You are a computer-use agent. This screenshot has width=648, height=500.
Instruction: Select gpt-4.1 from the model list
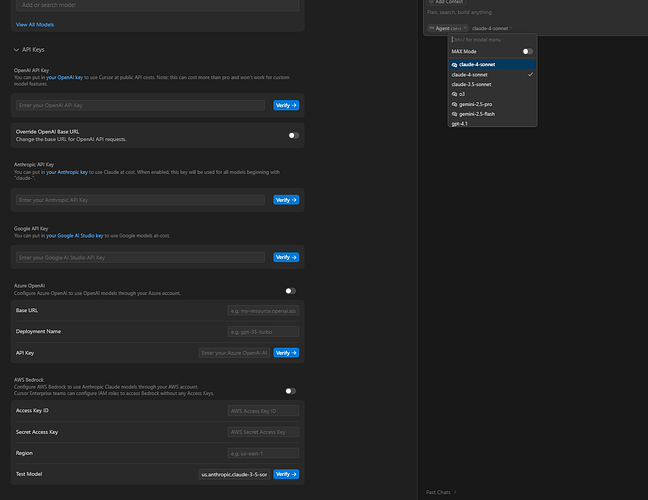pos(493,123)
